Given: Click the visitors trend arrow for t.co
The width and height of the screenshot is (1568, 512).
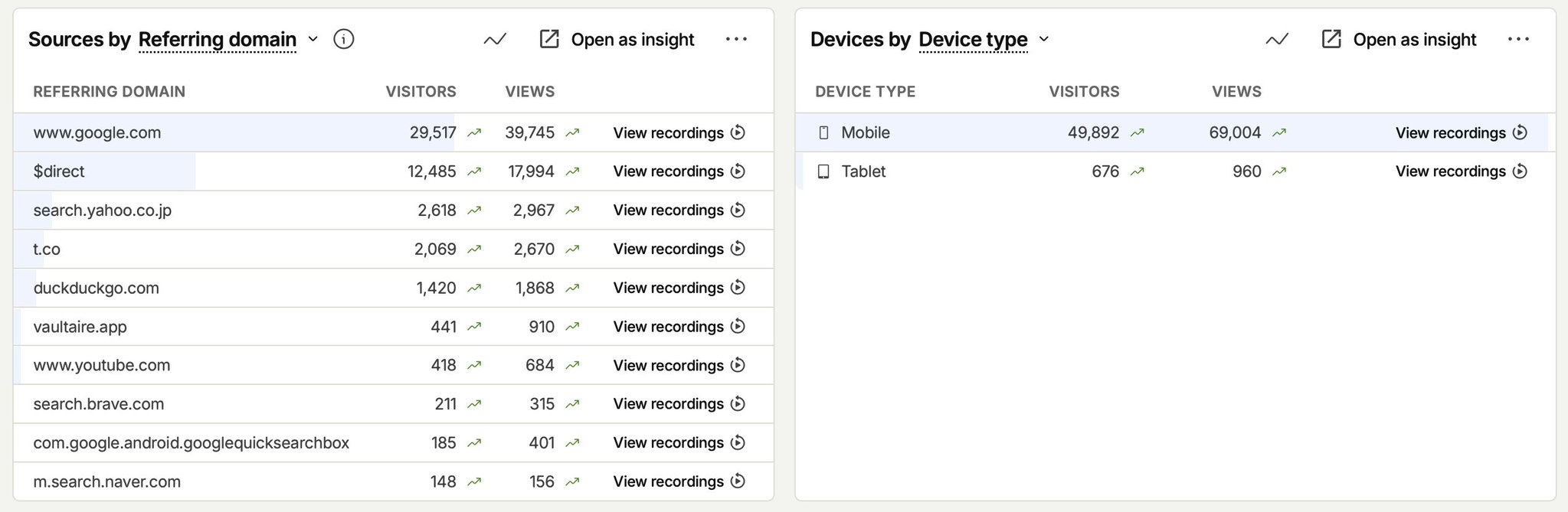Looking at the screenshot, I should [474, 249].
